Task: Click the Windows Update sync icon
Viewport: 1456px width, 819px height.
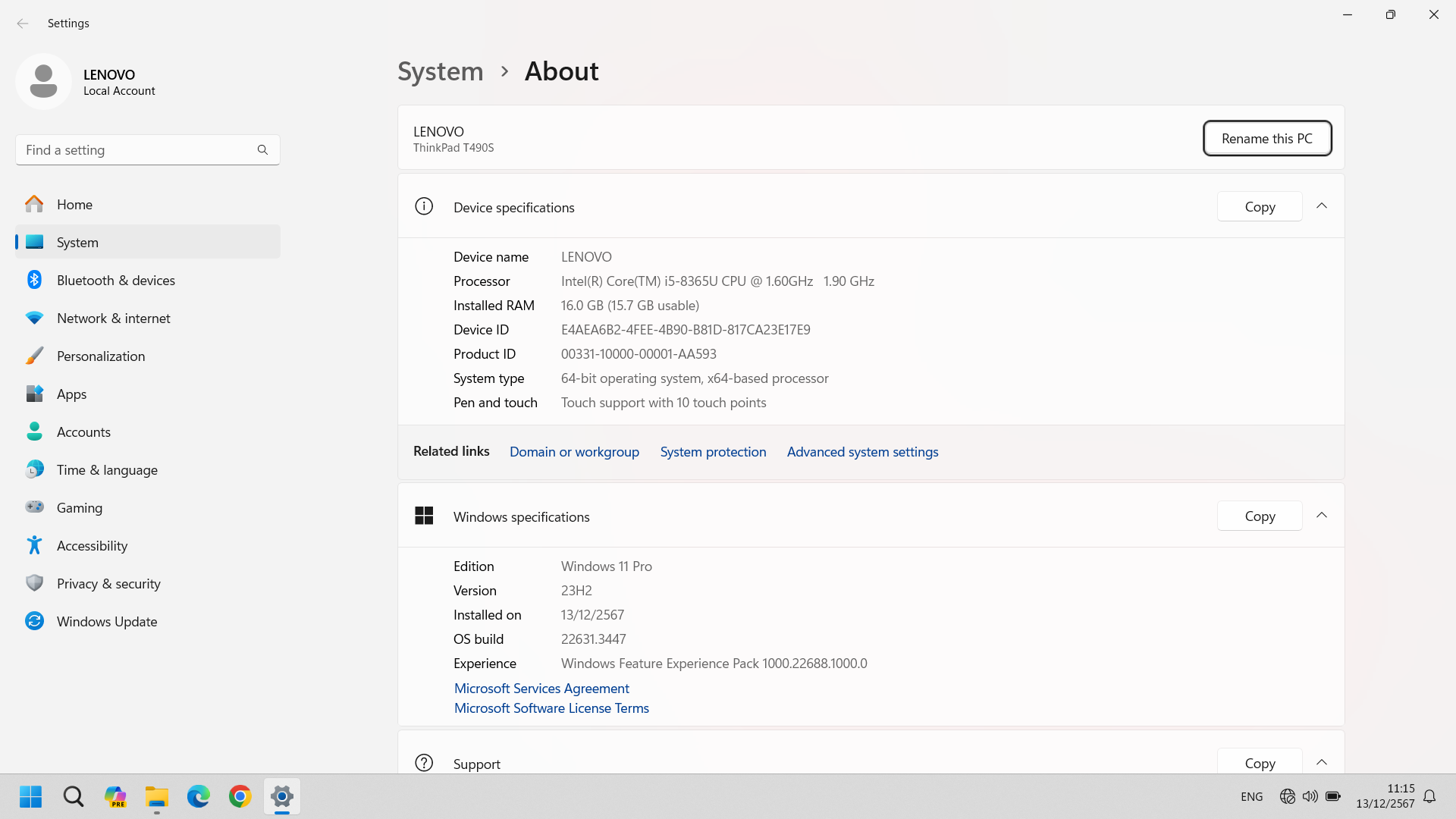Action: (x=34, y=621)
